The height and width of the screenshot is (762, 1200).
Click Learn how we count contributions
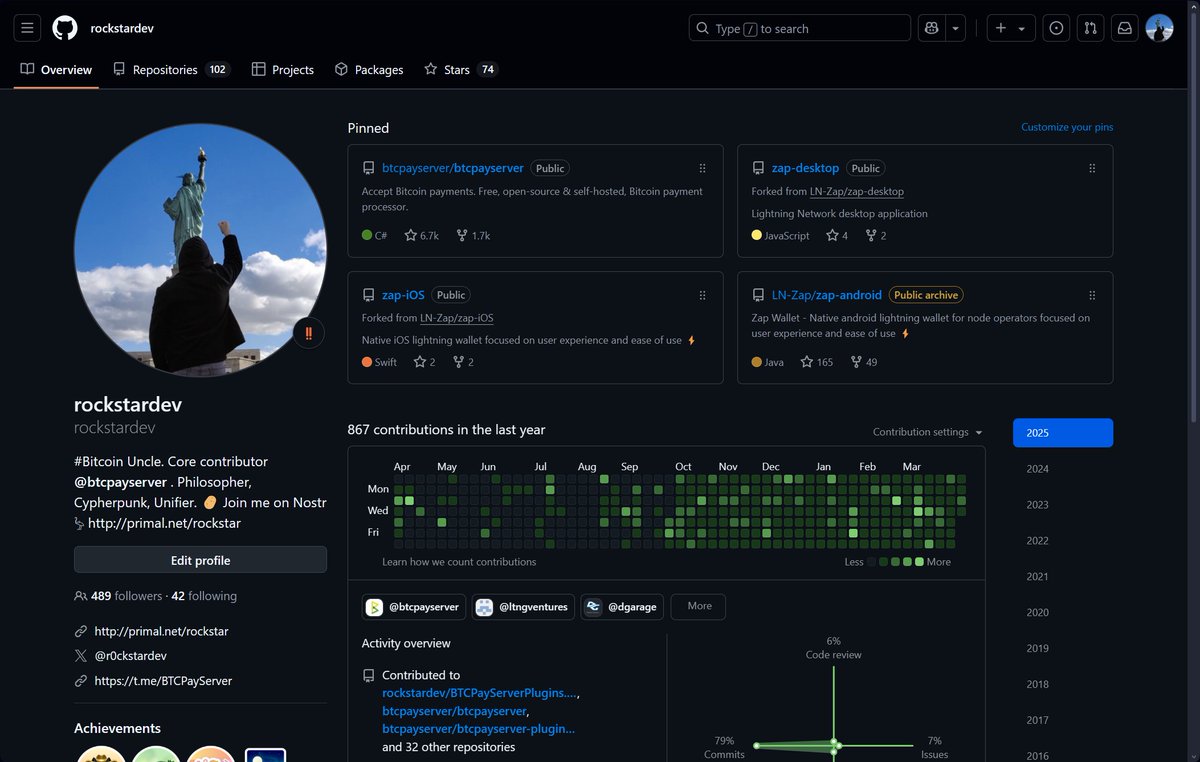(x=459, y=562)
